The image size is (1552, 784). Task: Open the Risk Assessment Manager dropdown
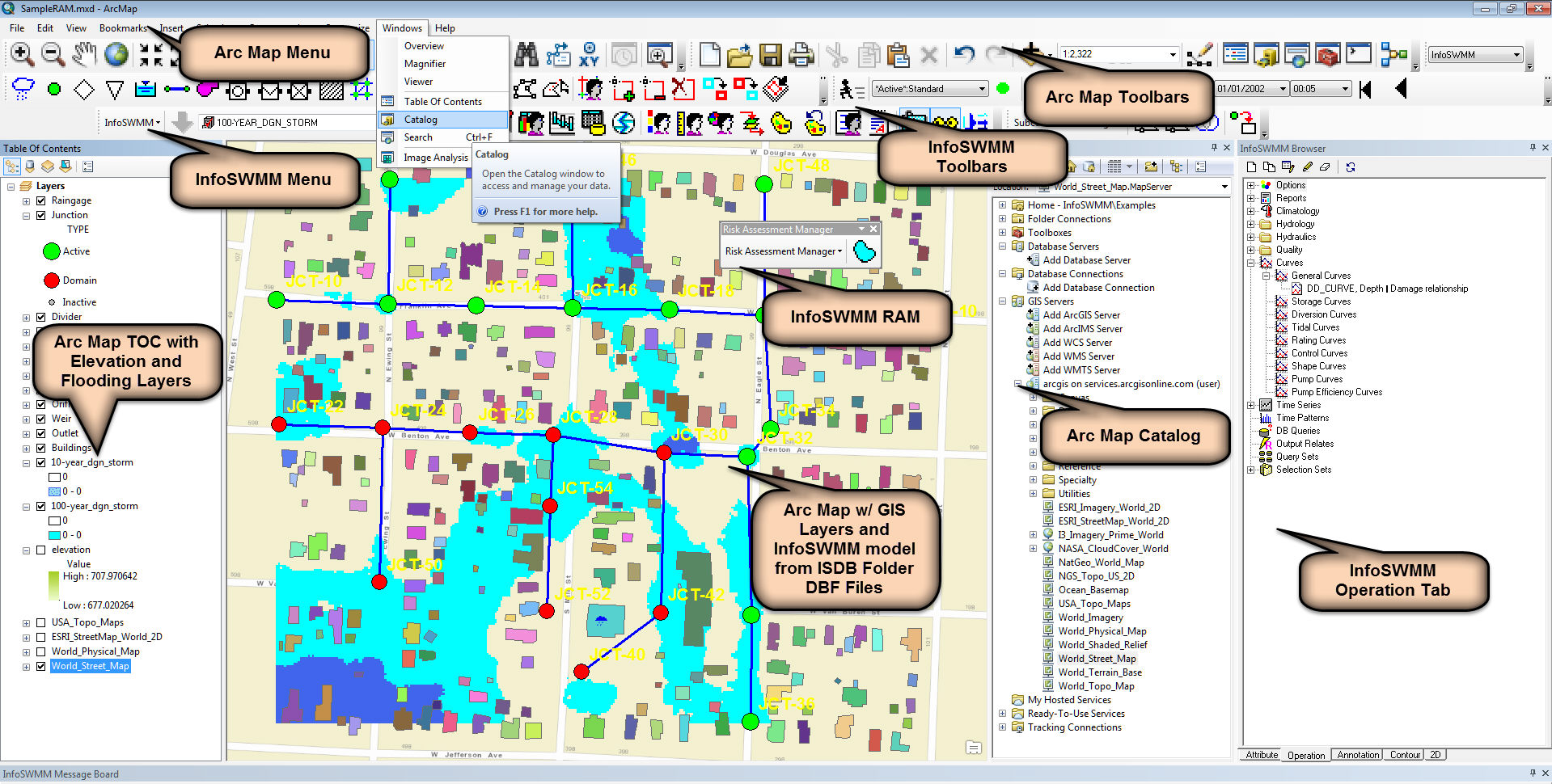tap(784, 251)
